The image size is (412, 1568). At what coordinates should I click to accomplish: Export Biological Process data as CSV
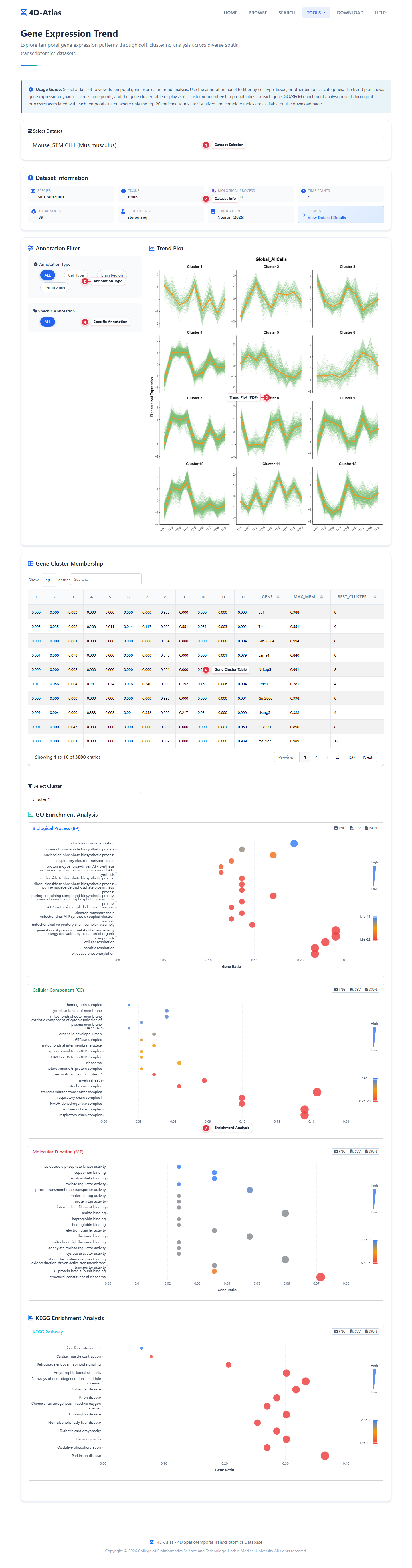click(x=355, y=828)
